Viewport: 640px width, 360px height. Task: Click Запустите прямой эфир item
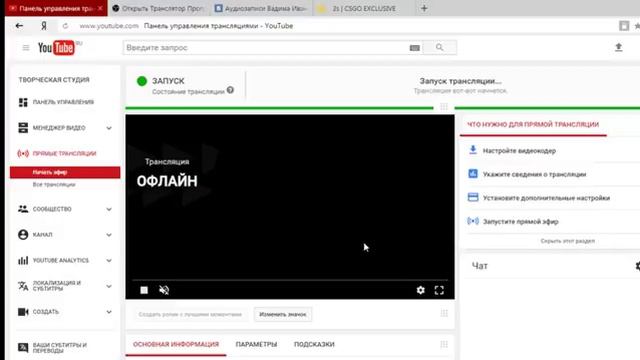[x=520, y=222]
